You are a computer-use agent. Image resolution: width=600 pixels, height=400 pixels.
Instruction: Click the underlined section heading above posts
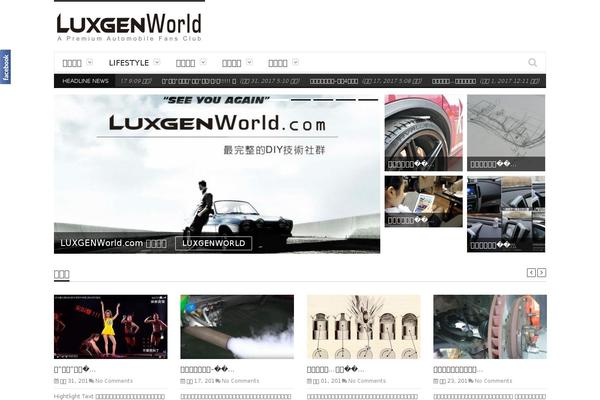click(62, 274)
